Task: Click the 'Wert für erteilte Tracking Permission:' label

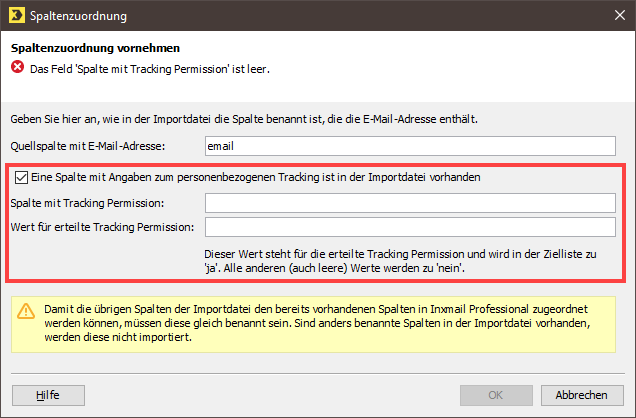Action: [x=102, y=227]
